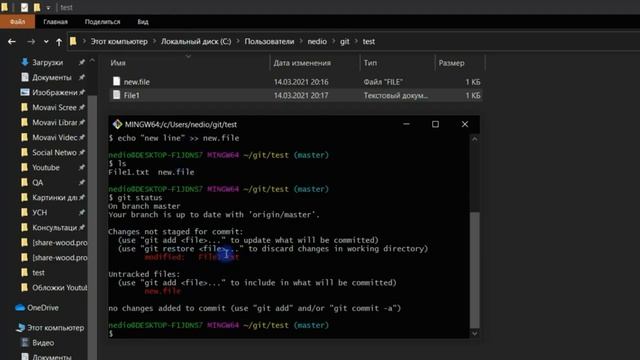
Task: Expand chevron after nedio breadcrumb
Action: click(x=333, y=42)
